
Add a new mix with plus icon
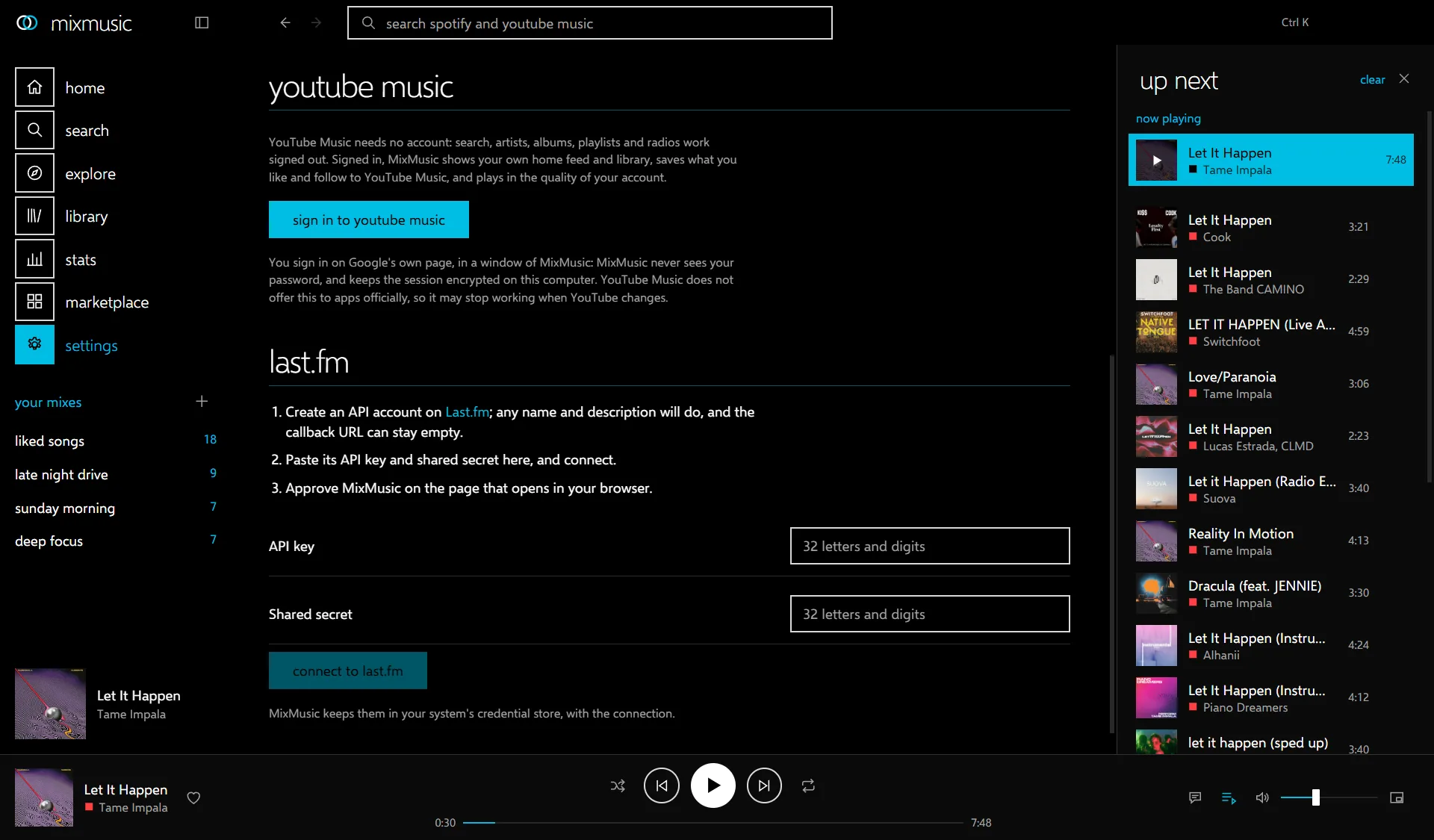point(202,402)
